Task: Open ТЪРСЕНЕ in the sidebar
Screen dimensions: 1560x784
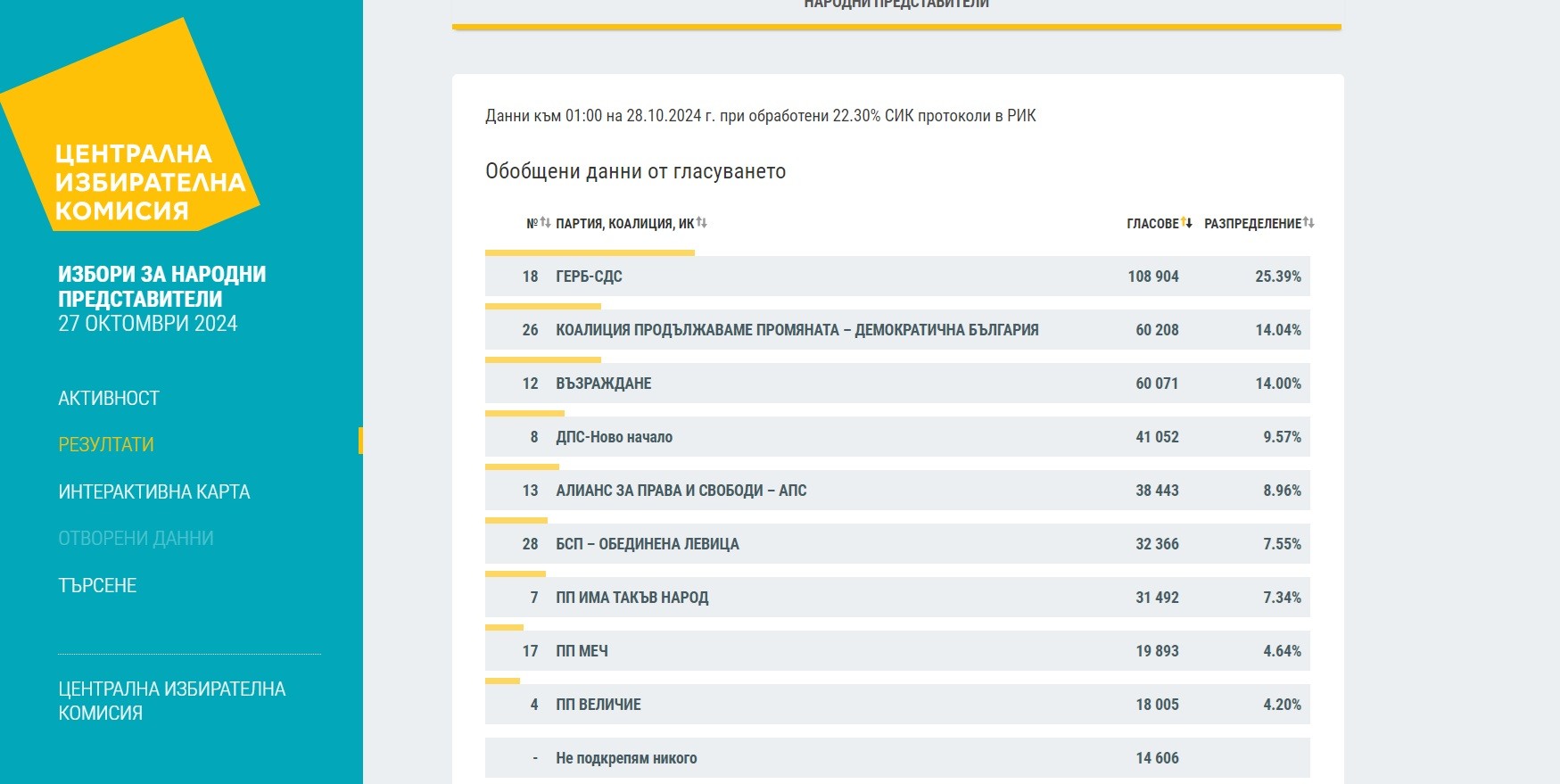Action: pyautogui.click(x=97, y=585)
